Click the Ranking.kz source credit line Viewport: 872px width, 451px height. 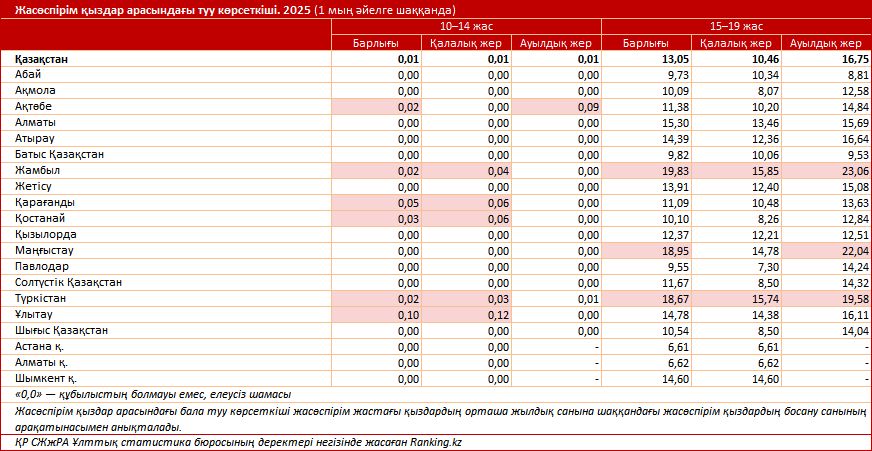[245, 441]
